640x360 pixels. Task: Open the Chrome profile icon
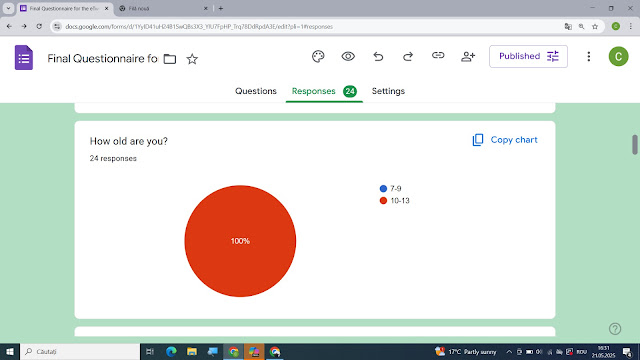(616, 27)
